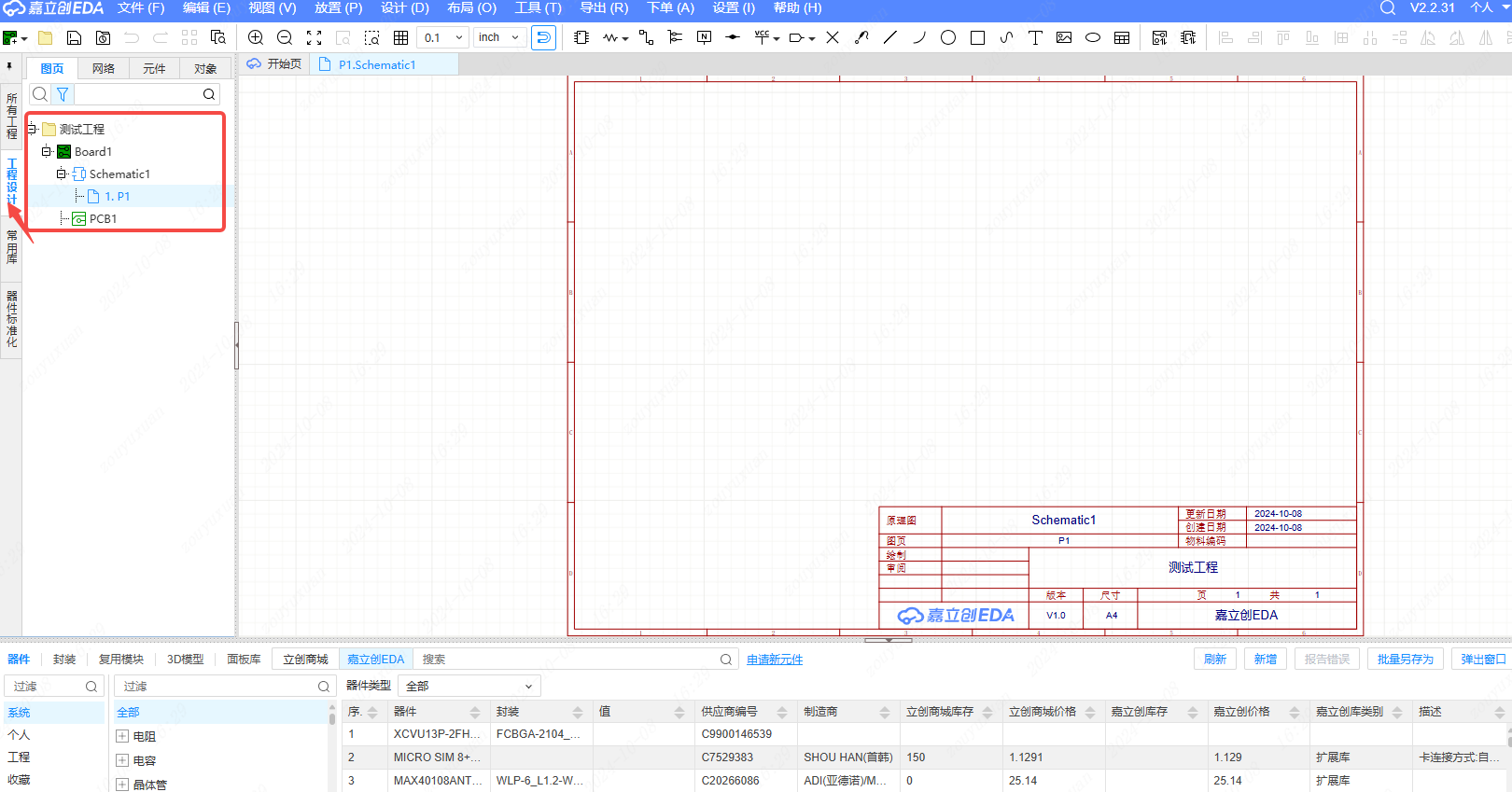Toggle the highlighted routing mode button
The image size is (1512, 792).
click(x=543, y=37)
